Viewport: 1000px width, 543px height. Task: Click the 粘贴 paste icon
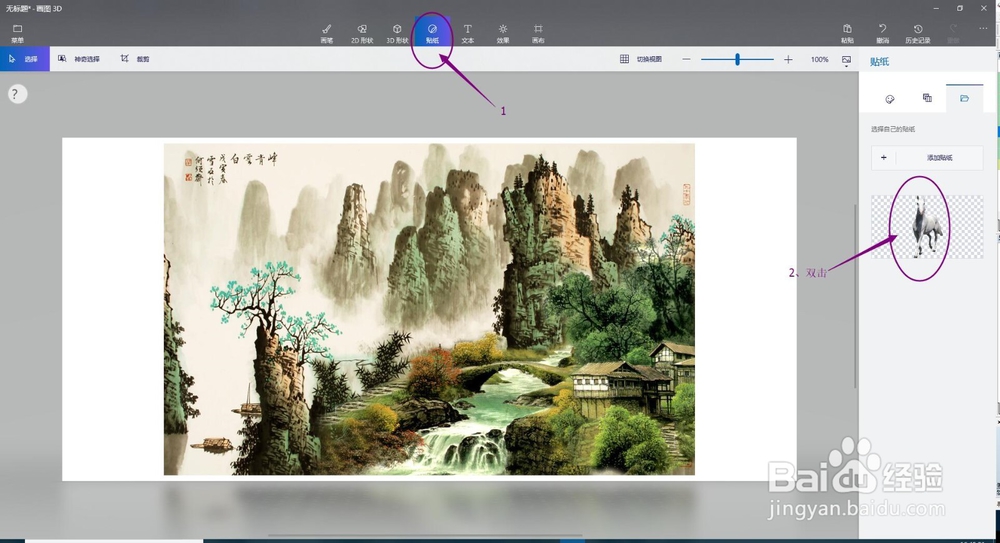coord(847,29)
